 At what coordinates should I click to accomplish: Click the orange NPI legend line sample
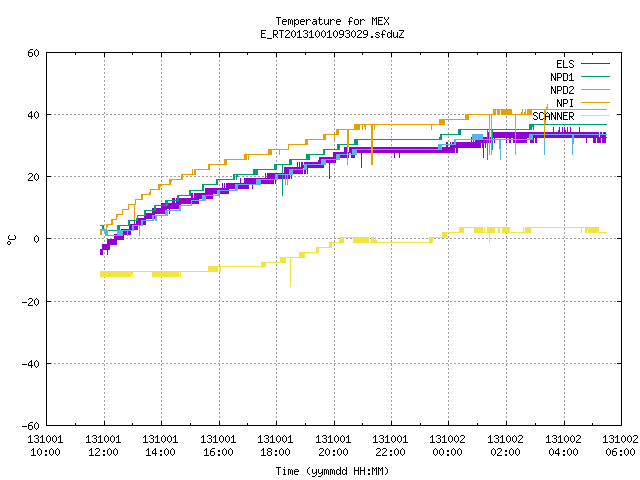tap(595, 102)
